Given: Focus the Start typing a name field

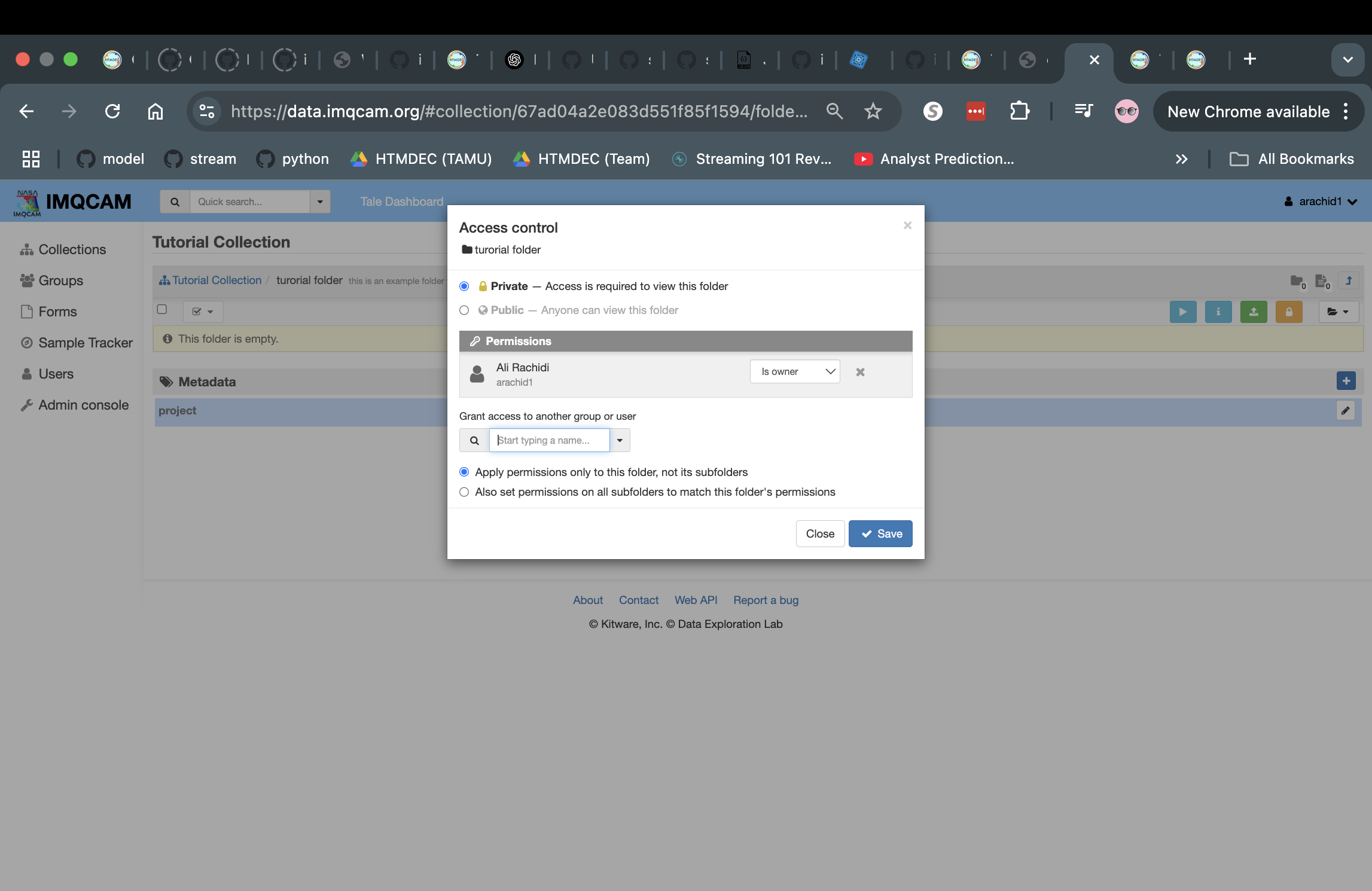Looking at the screenshot, I should pyautogui.click(x=550, y=440).
